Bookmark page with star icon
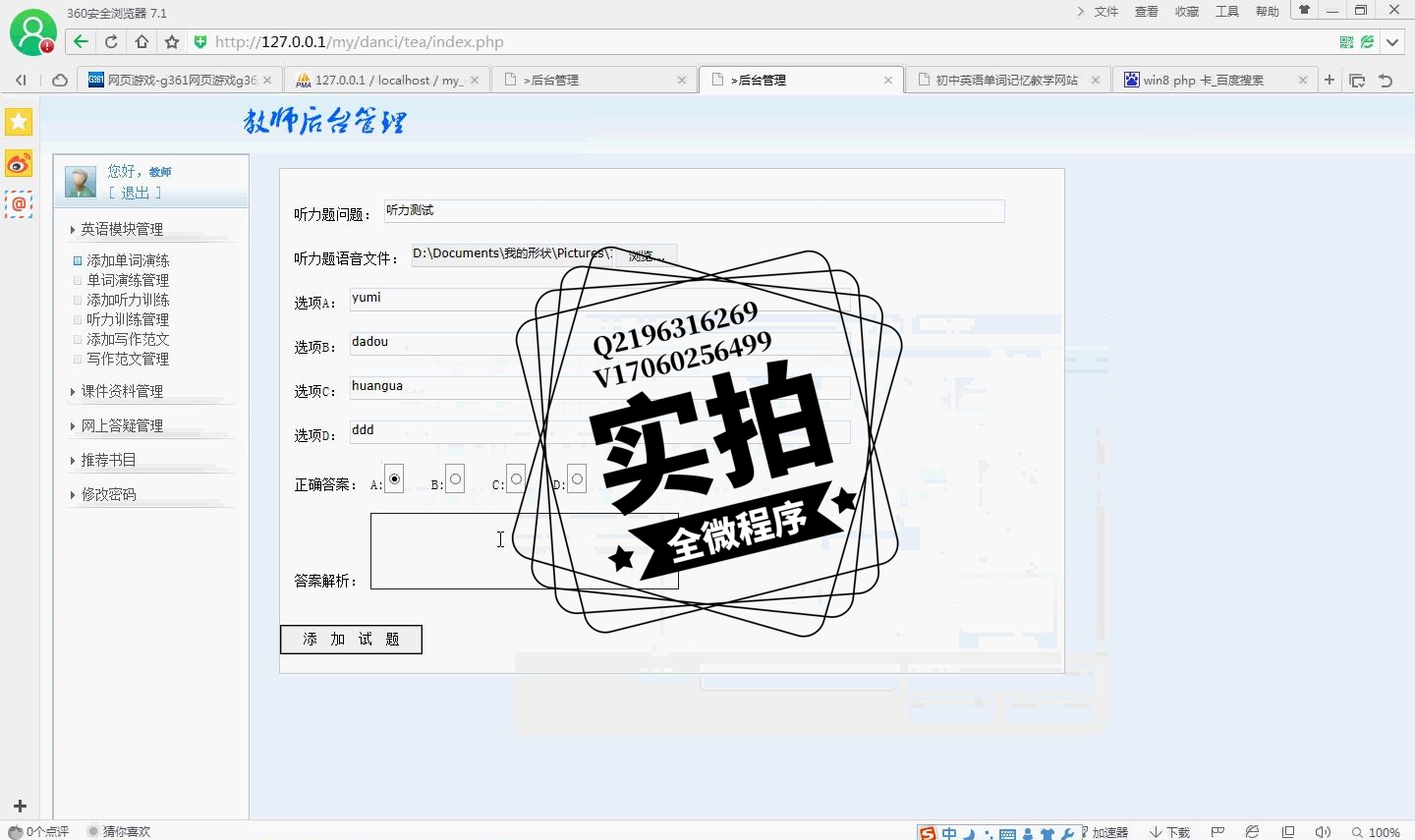The image size is (1415, 840). click(x=172, y=41)
